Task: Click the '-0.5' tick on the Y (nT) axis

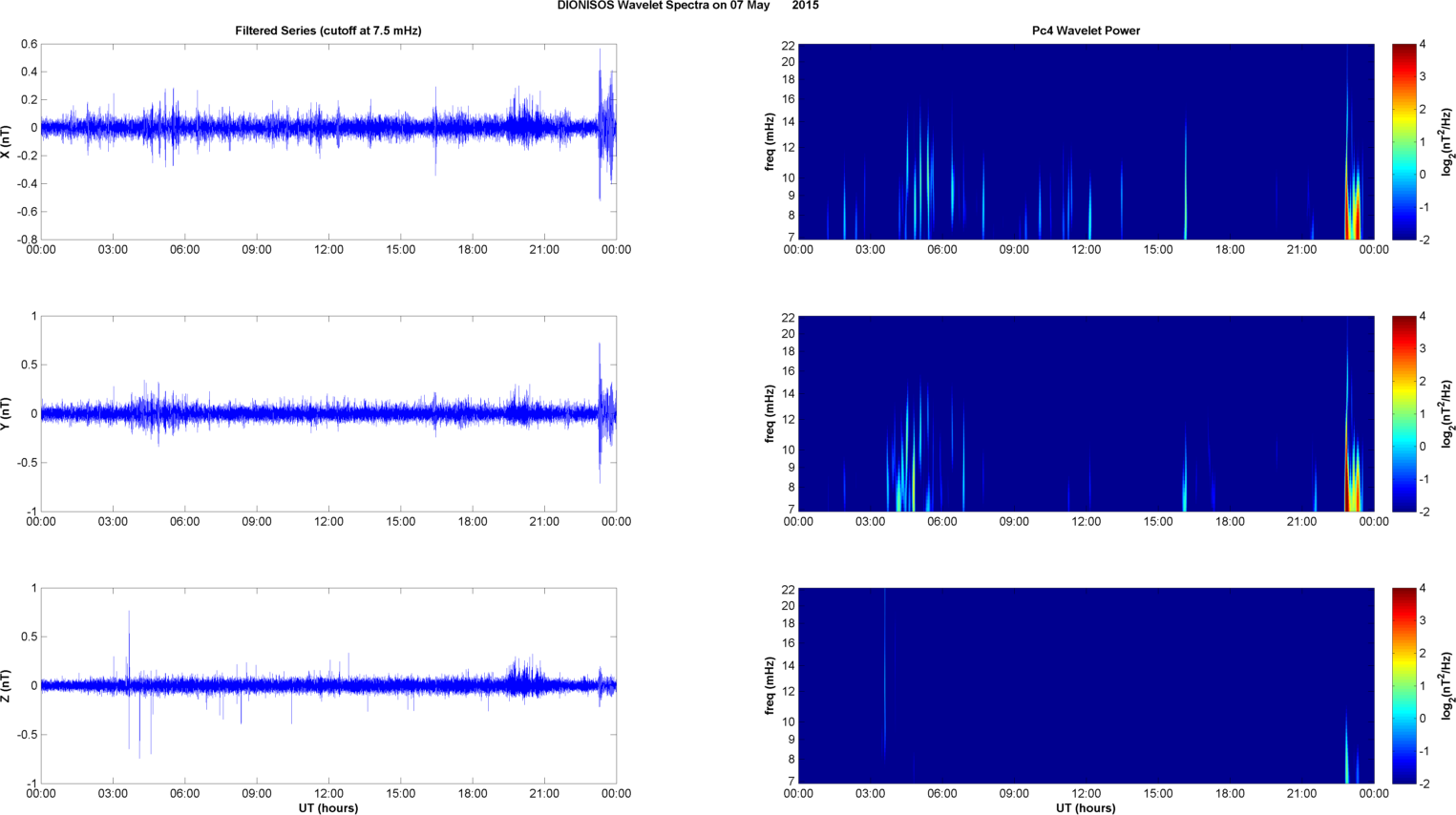Action: pyautogui.click(x=25, y=463)
